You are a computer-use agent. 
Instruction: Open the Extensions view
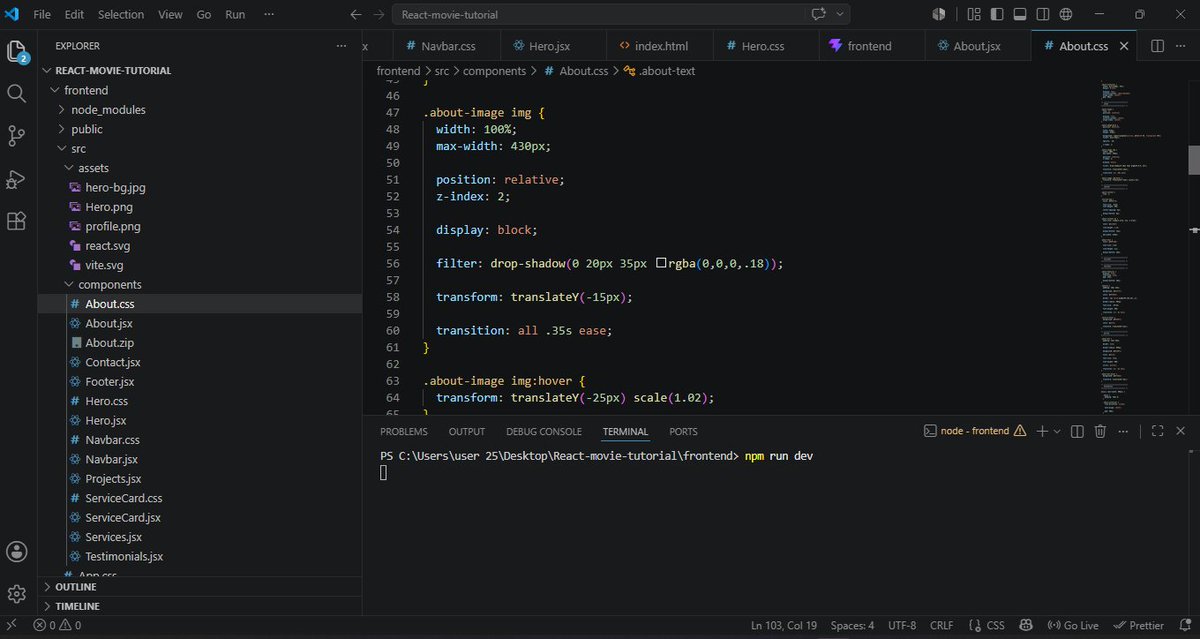coord(16,221)
